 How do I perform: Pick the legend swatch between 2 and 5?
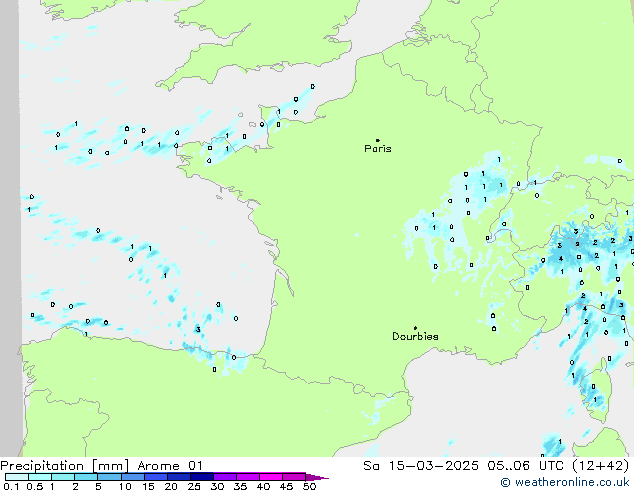86,477
